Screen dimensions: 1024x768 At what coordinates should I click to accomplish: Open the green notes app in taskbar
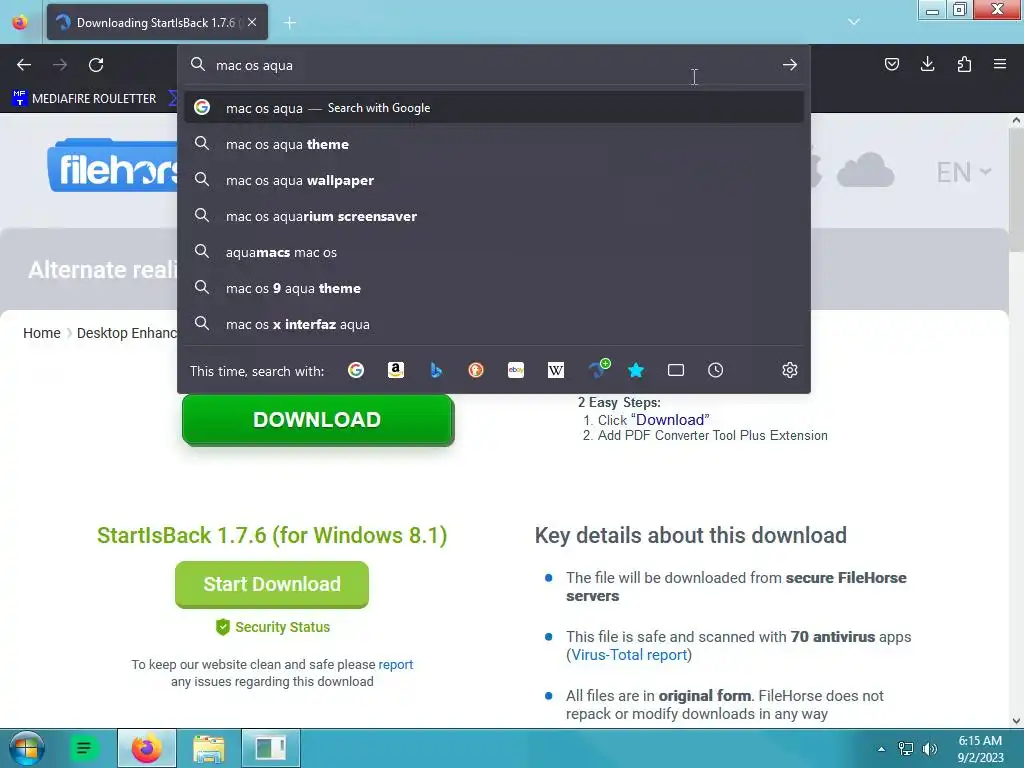[x=84, y=748]
